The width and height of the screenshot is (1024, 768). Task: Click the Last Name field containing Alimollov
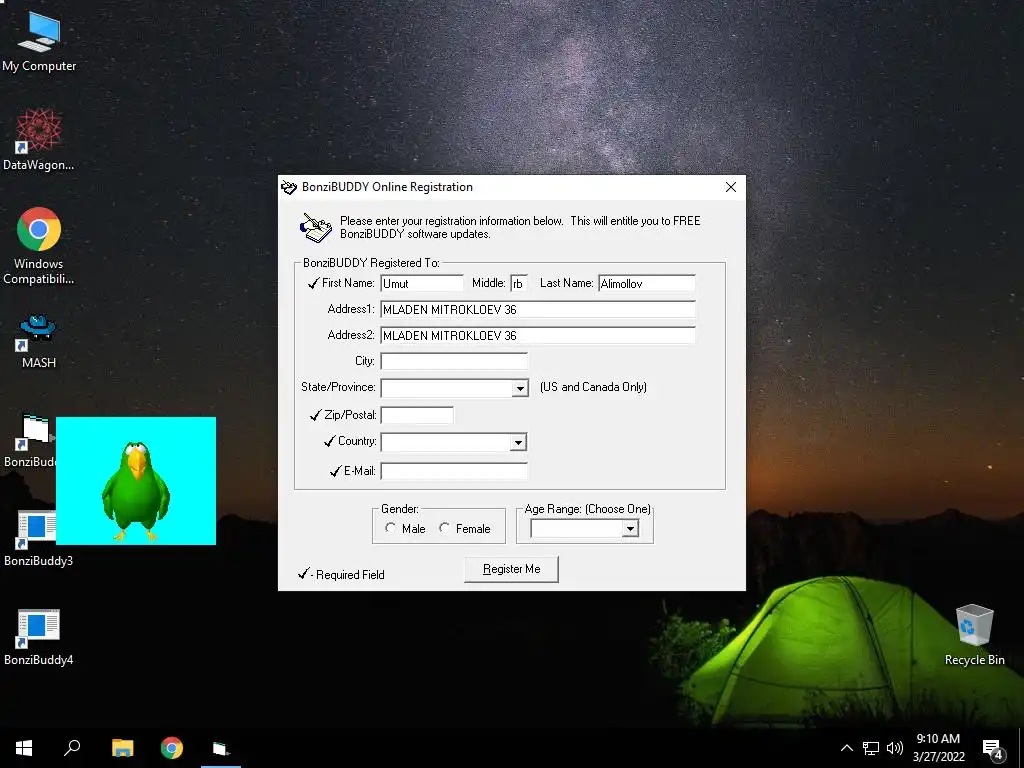pyautogui.click(x=647, y=283)
